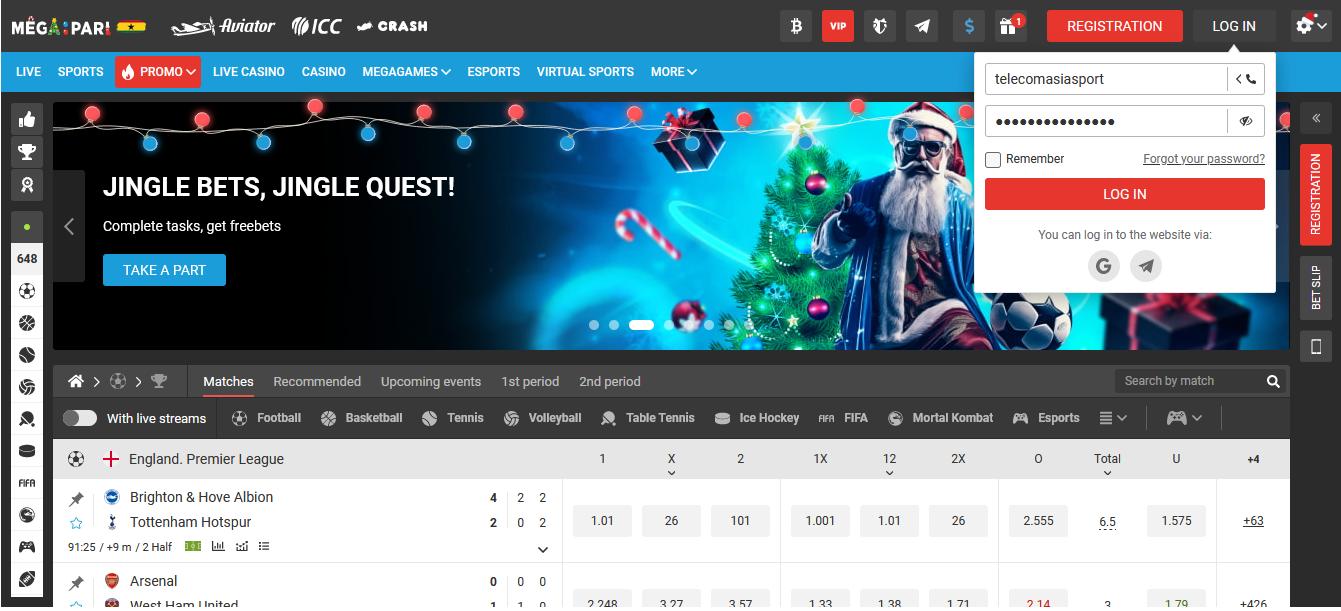Click the trophy icon in the sidebar
Screen dimensions: 1341x611
pyautogui.click(x=27, y=152)
